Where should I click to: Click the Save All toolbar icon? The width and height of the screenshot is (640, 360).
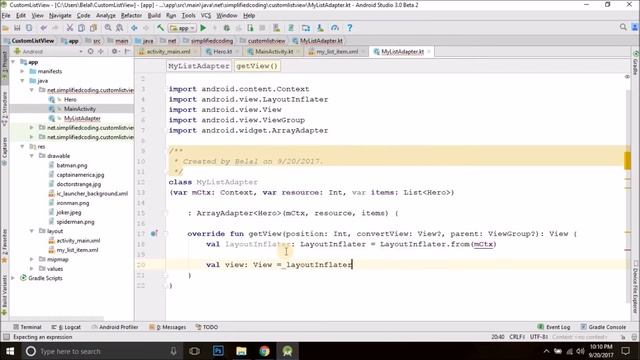click(x=17, y=28)
